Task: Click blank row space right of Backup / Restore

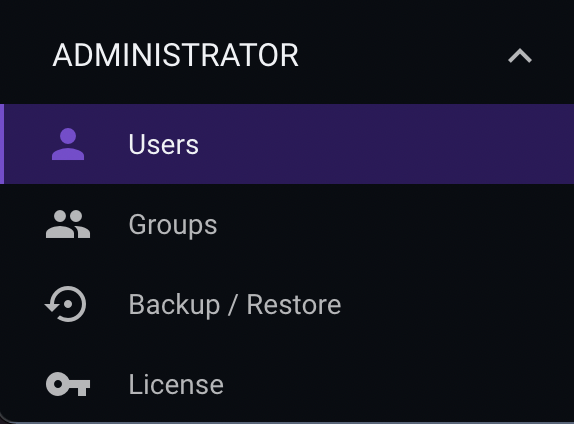Action: click(458, 304)
